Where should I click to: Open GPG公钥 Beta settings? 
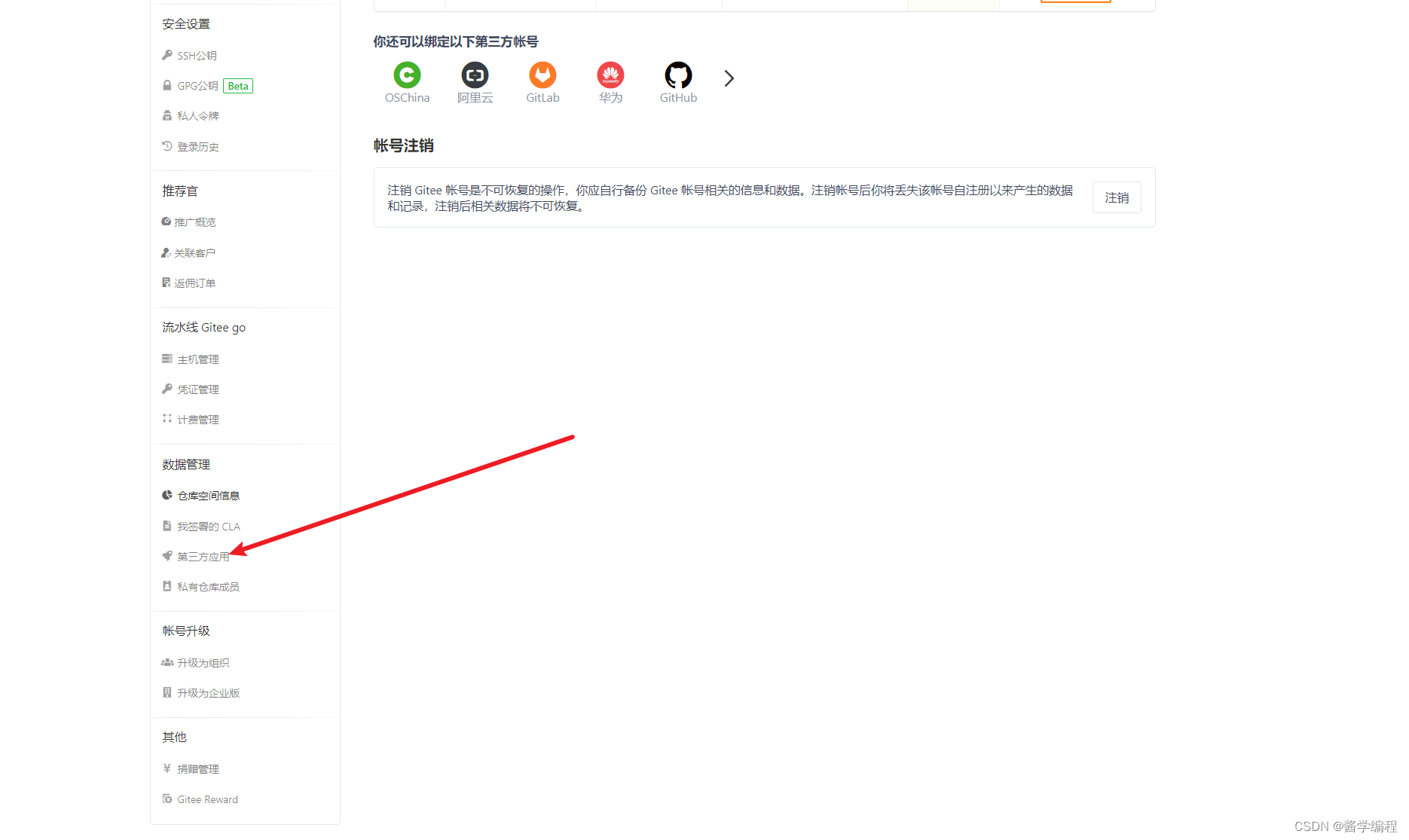[x=198, y=85]
